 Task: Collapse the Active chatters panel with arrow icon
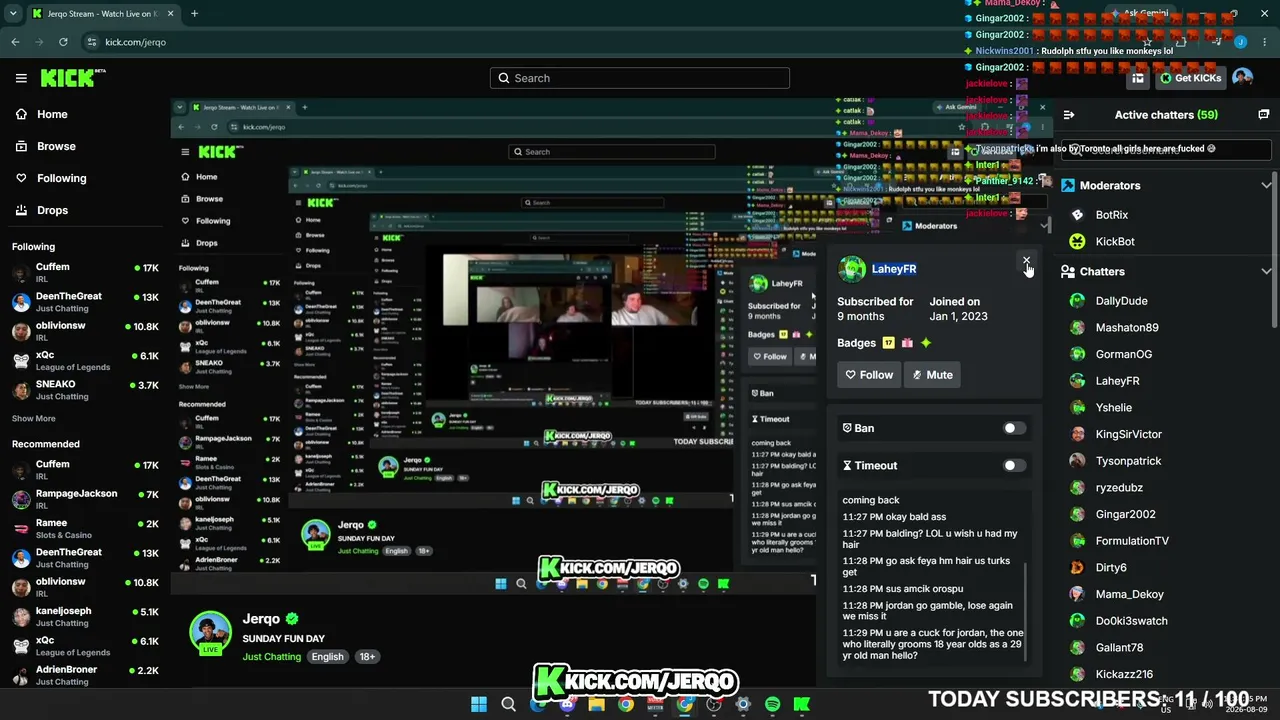point(1068,115)
